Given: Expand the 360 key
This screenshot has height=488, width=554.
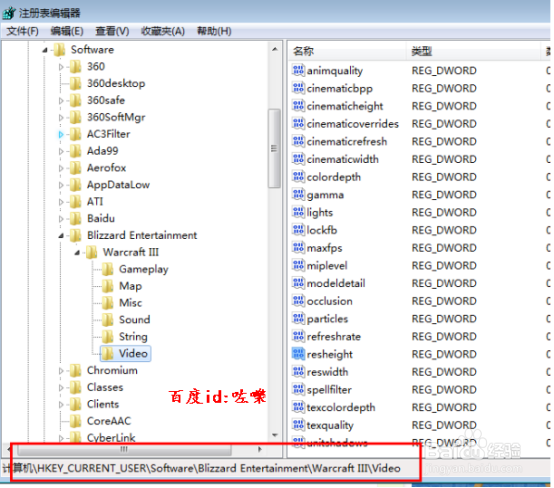Looking at the screenshot, I should tap(61, 67).
